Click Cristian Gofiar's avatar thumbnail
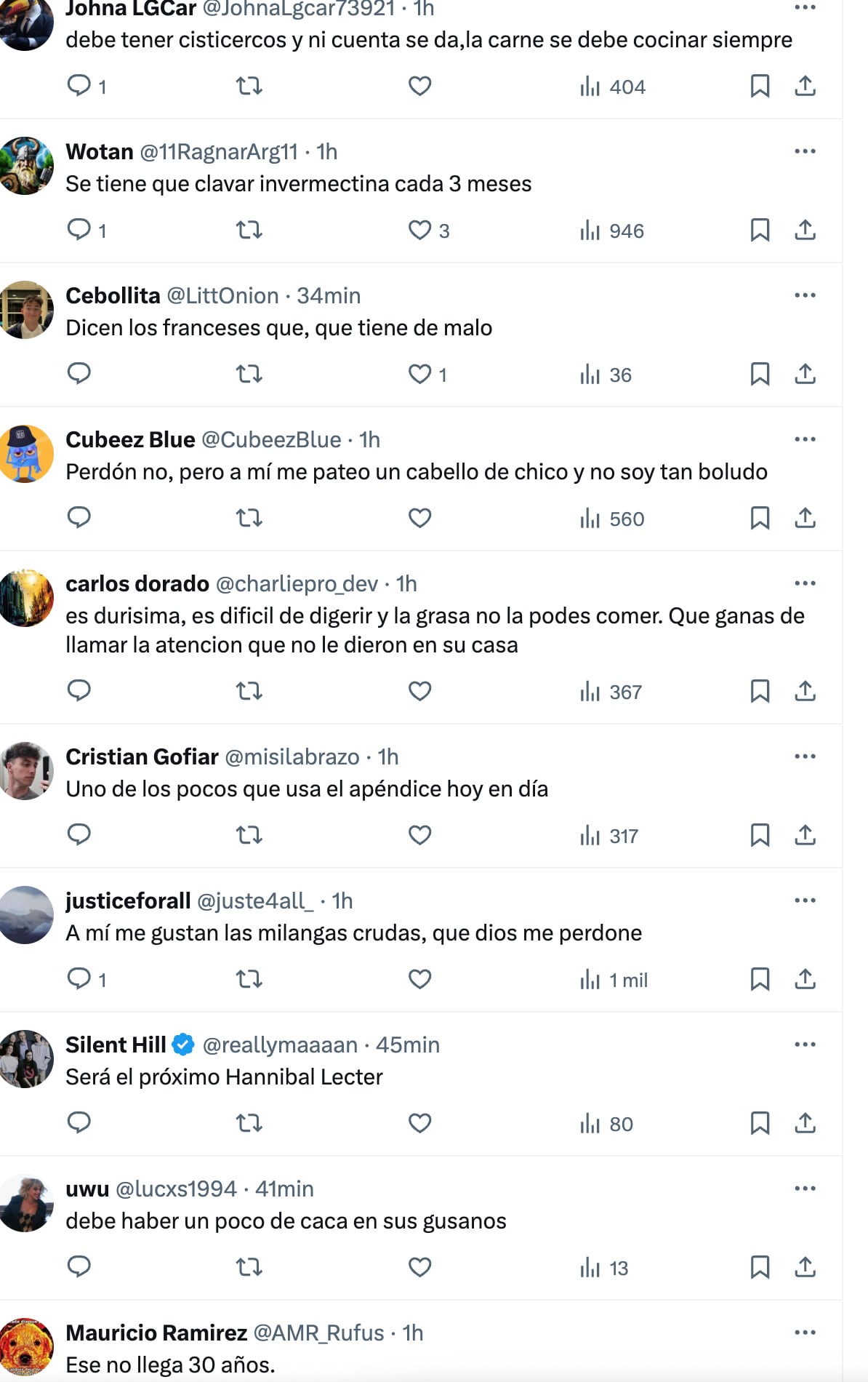The image size is (868, 1382). point(27,771)
